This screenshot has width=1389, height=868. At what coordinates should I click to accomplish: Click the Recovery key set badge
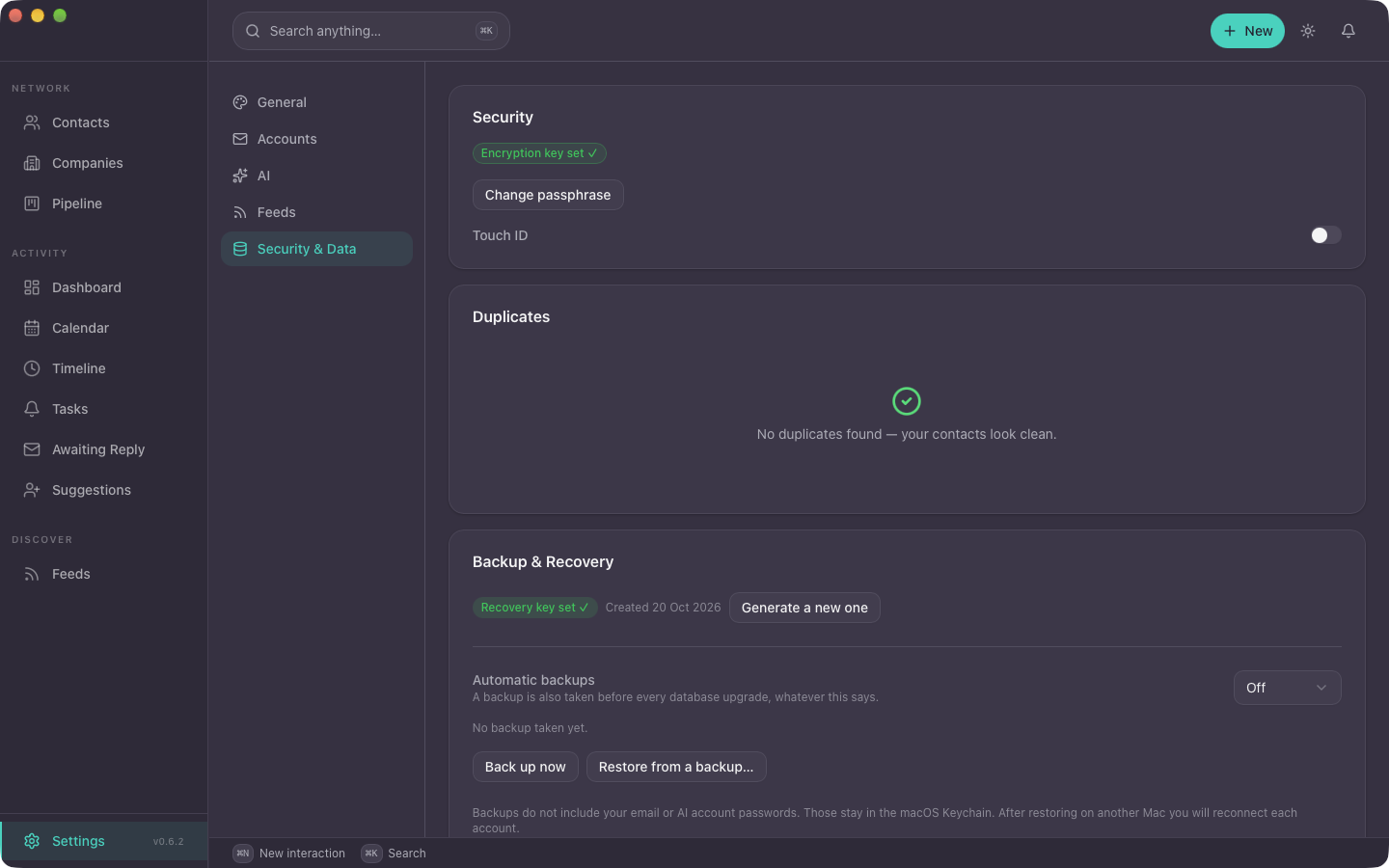(534, 608)
